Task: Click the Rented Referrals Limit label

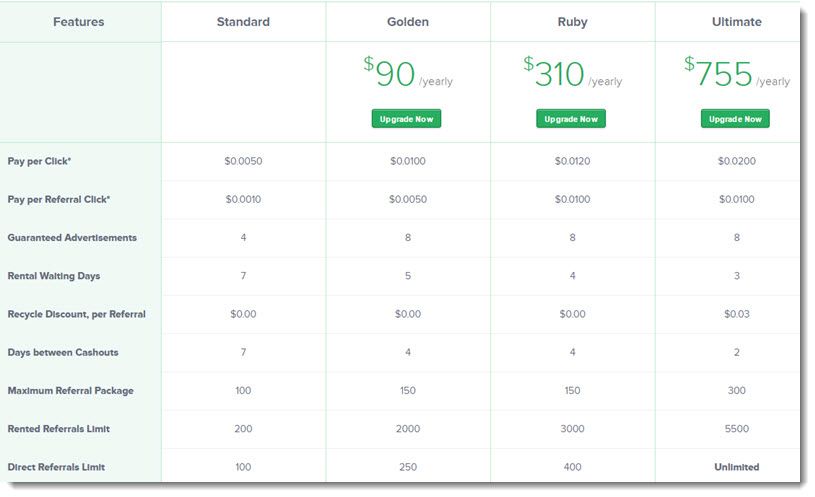Action: (x=58, y=429)
